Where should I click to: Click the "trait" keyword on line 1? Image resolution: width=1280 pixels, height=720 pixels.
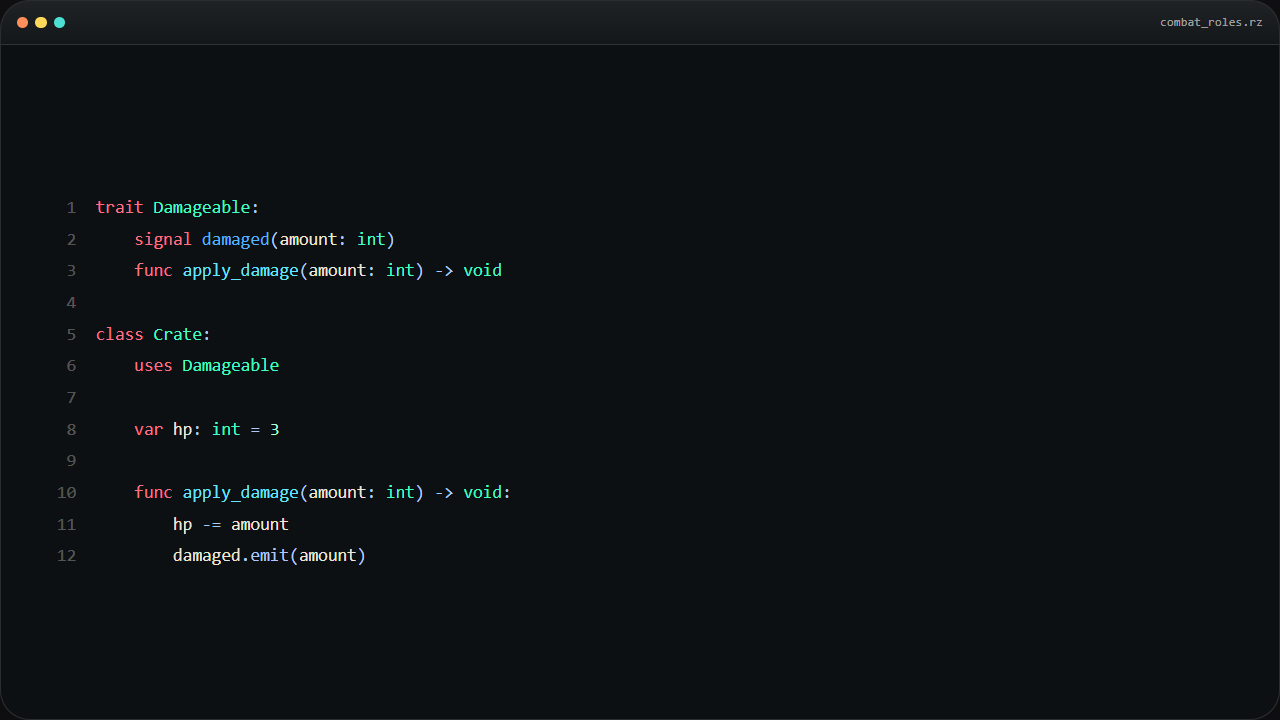[x=120, y=207]
